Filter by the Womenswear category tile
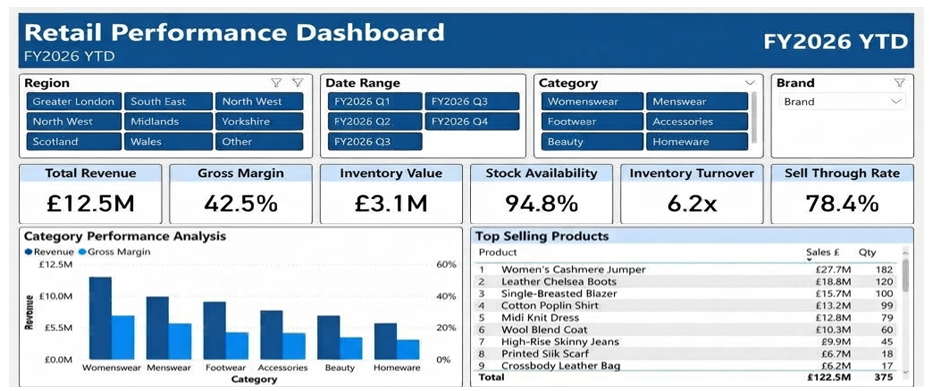The image size is (930, 391). coord(592,101)
